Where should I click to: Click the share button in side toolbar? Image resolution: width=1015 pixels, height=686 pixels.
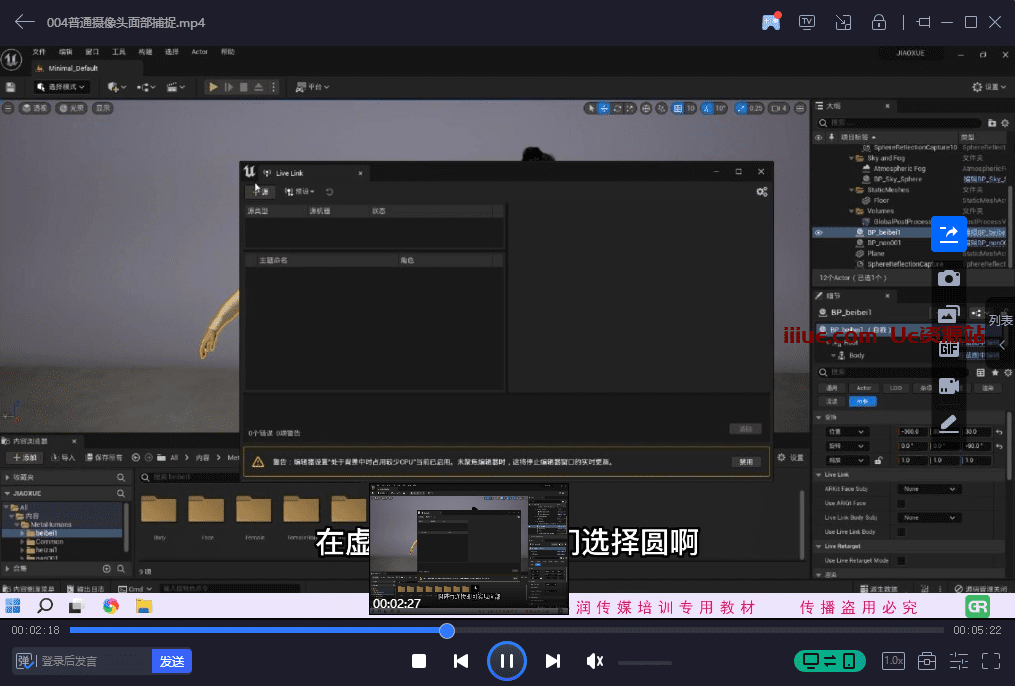click(x=948, y=234)
